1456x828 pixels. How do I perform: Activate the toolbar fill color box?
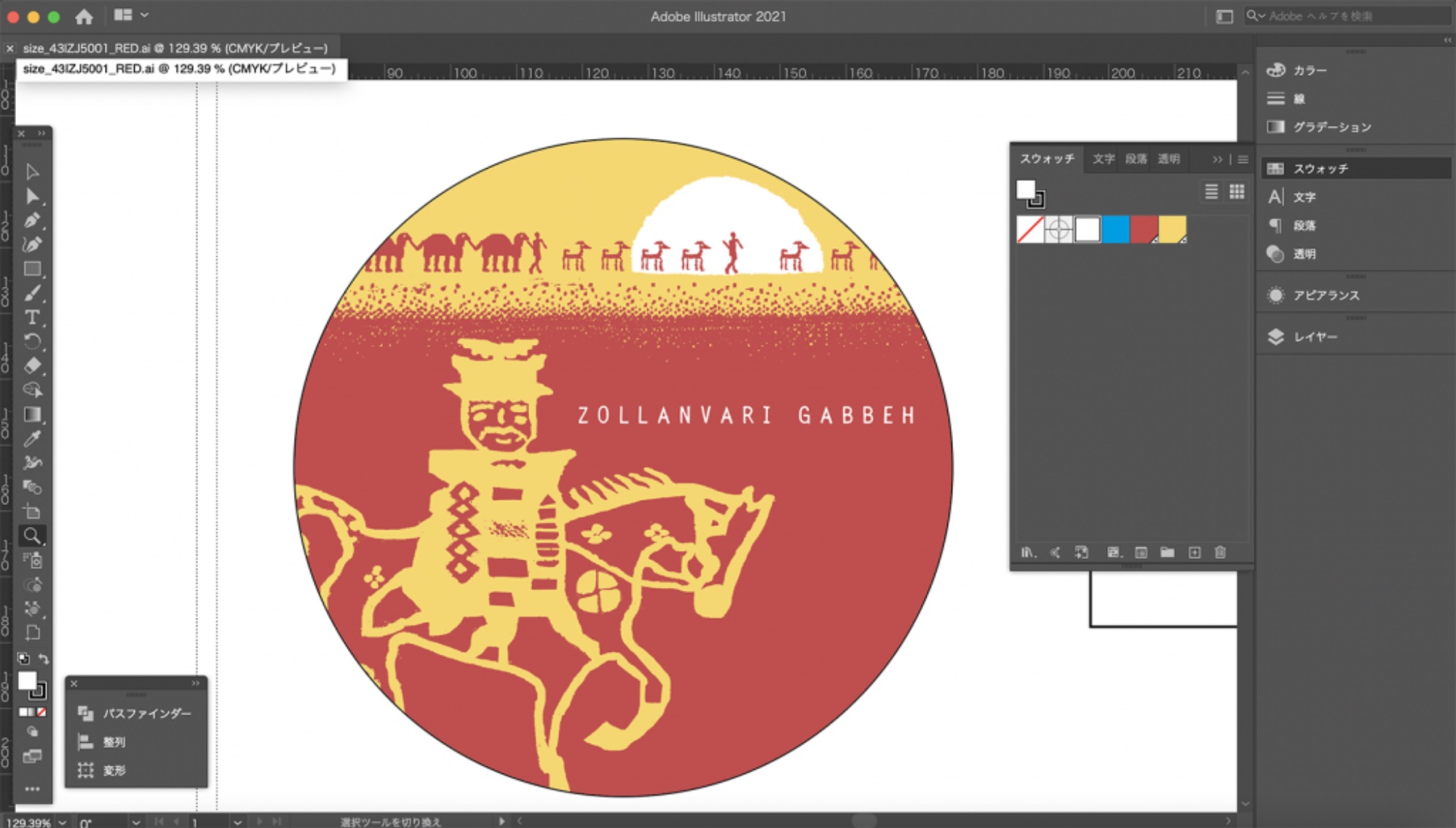click(x=27, y=680)
